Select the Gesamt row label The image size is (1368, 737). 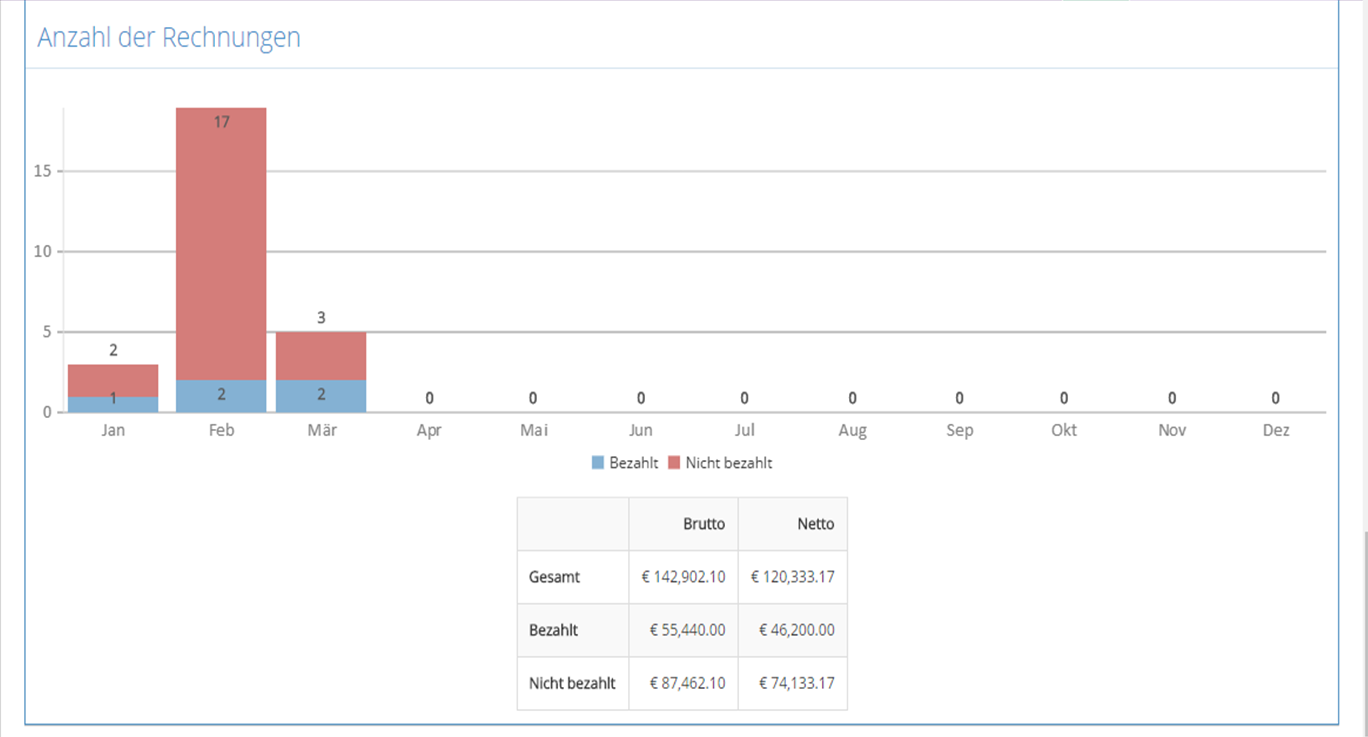pos(554,577)
